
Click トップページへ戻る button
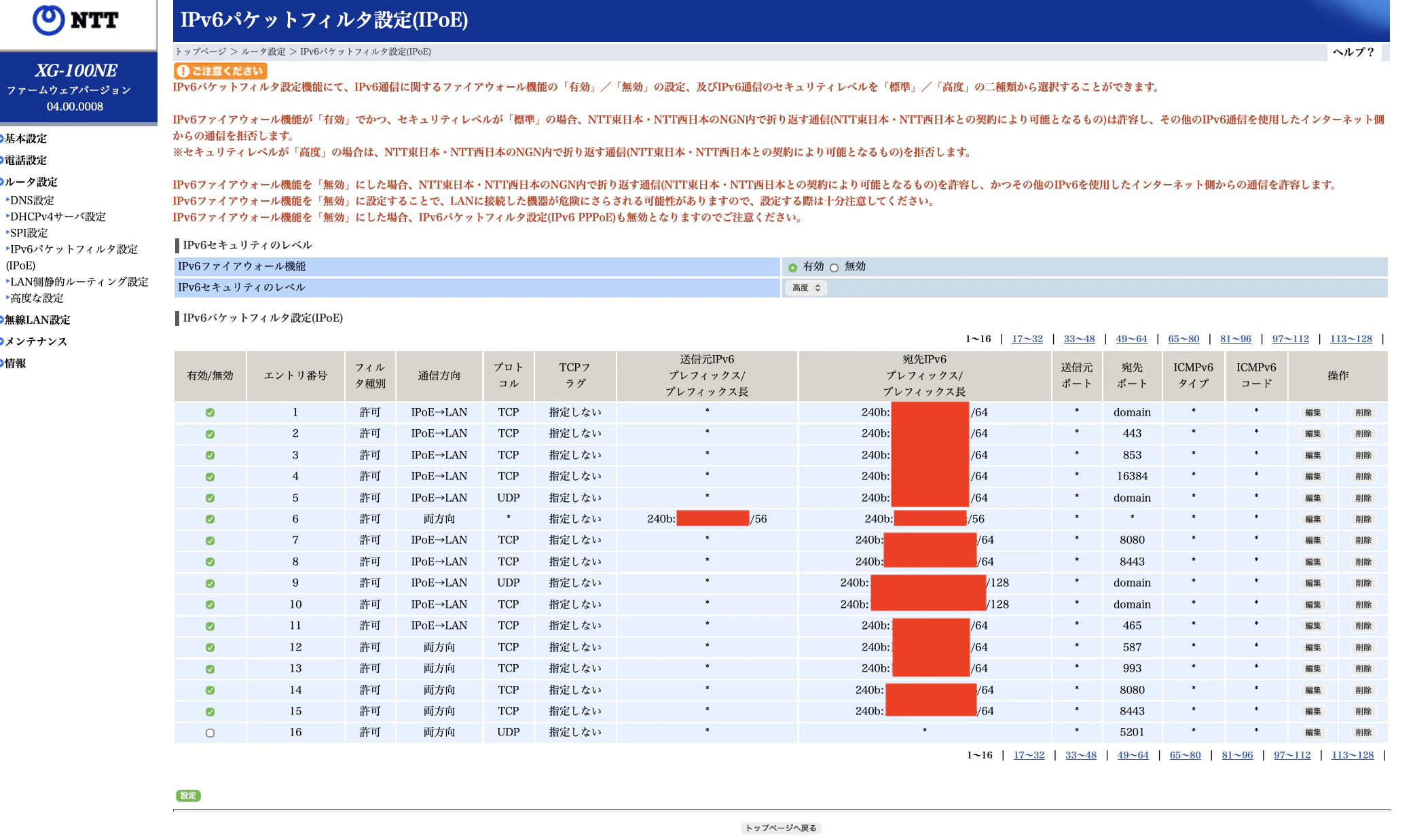coord(781,828)
